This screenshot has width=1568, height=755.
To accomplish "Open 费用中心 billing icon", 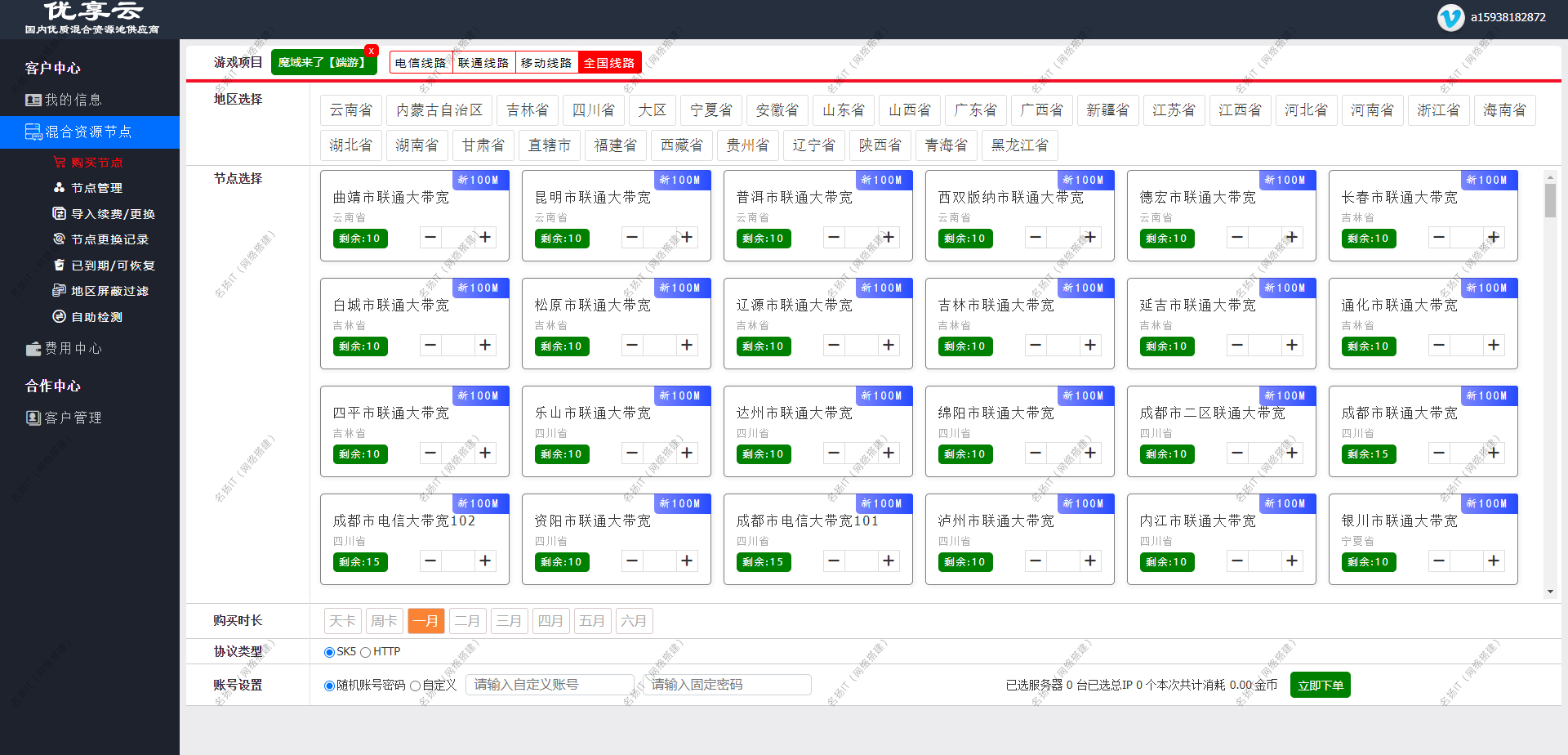I will [x=32, y=348].
